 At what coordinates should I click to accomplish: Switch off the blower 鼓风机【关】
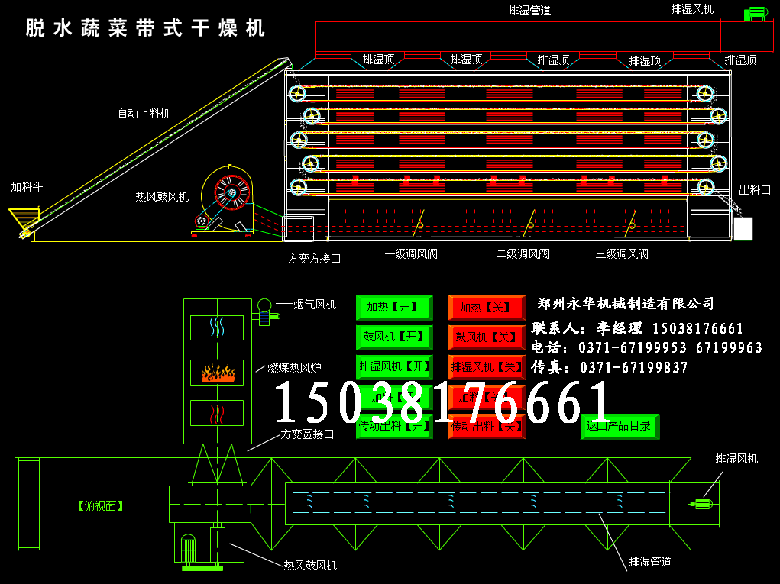(486, 336)
